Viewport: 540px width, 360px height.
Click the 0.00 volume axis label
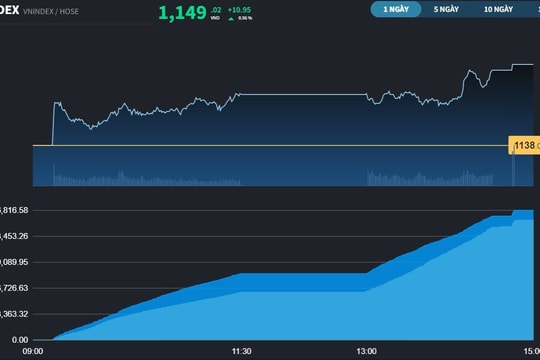point(20,340)
